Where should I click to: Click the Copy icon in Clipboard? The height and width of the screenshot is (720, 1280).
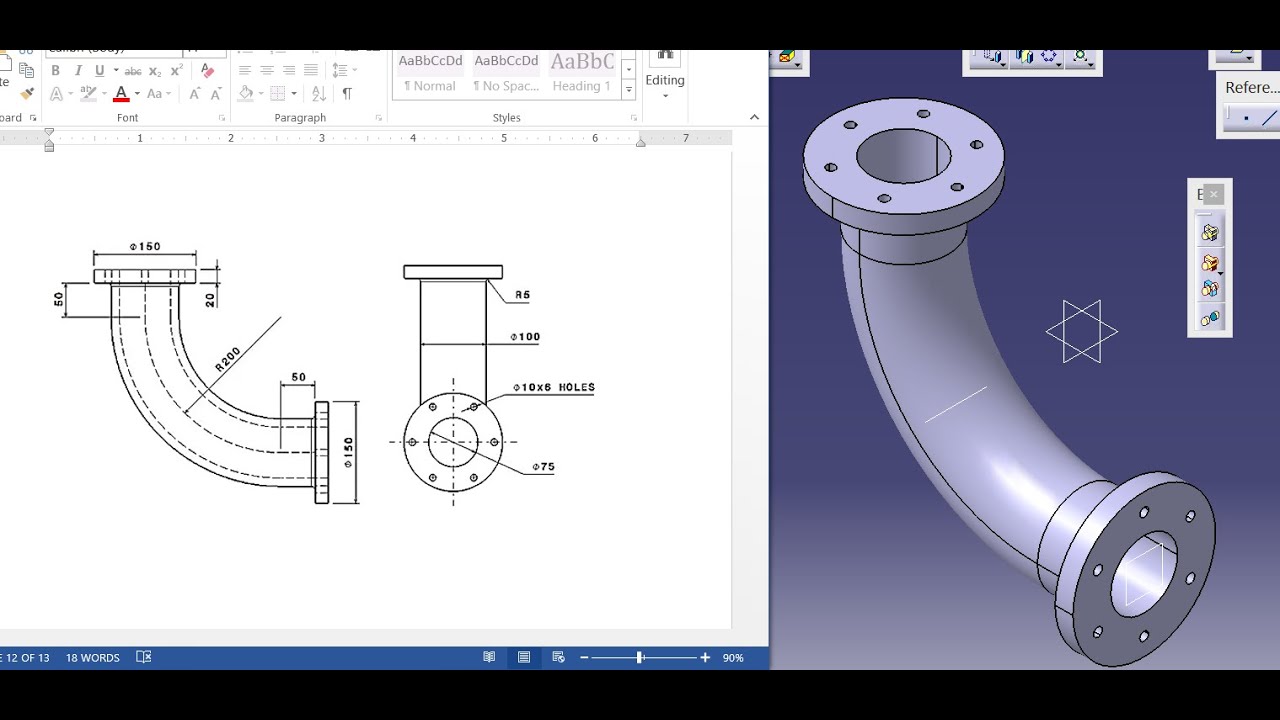pos(27,70)
